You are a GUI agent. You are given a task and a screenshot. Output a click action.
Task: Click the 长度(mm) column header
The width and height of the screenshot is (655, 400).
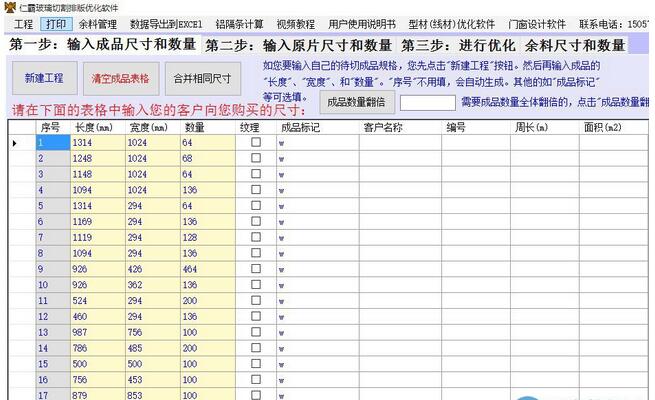(98, 127)
